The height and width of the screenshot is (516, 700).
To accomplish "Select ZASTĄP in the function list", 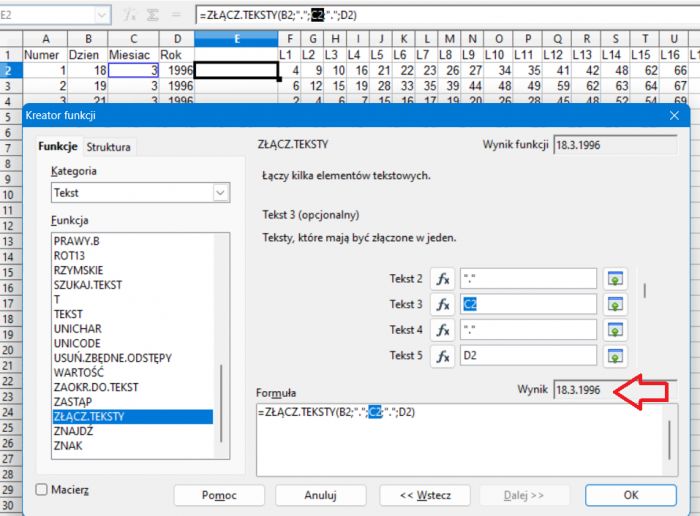I will [133, 402].
